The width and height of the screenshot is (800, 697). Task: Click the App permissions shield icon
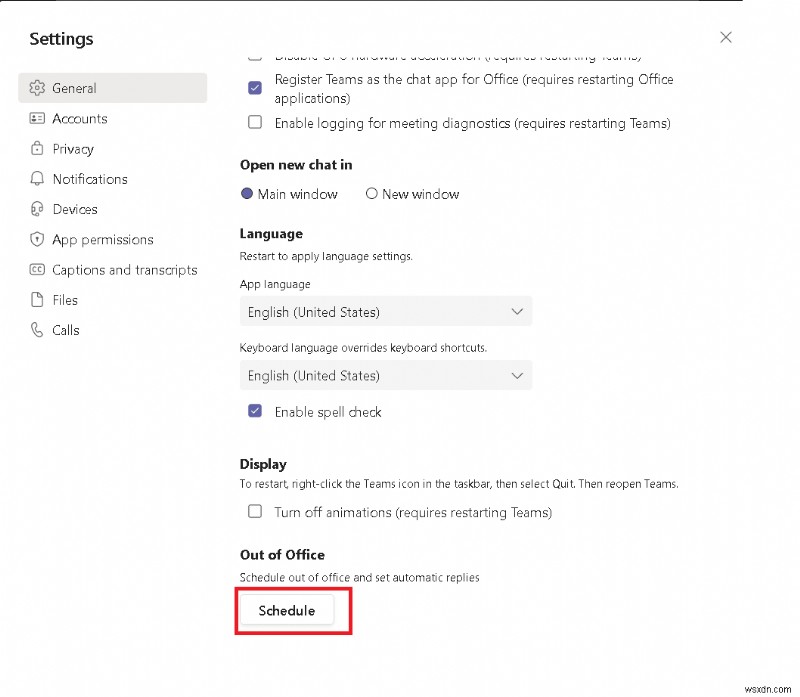coord(37,239)
